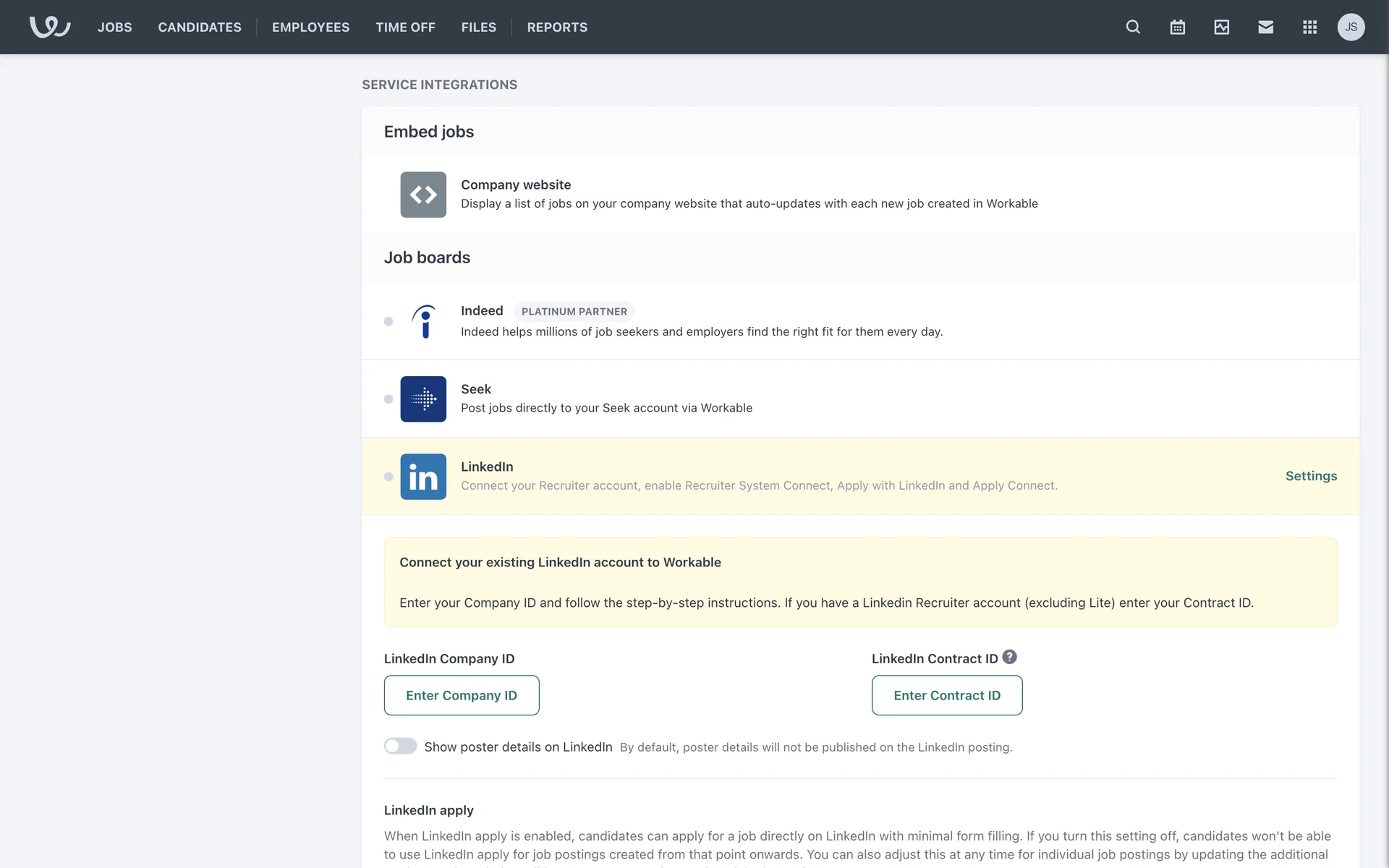This screenshot has height=868, width=1389.
Task: Open the mail inbox icon
Action: pyautogui.click(x=1265, y=27)
